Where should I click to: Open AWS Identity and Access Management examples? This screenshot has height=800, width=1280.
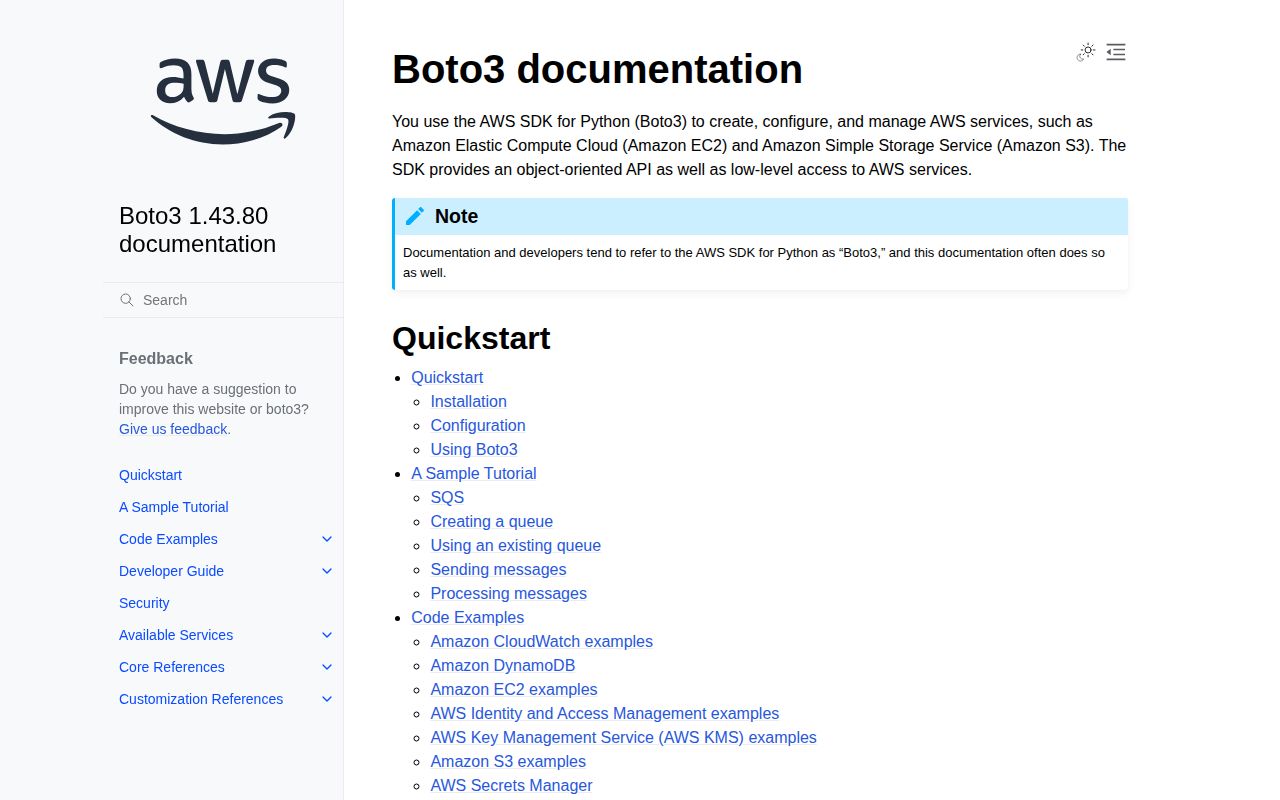point(605,713)
